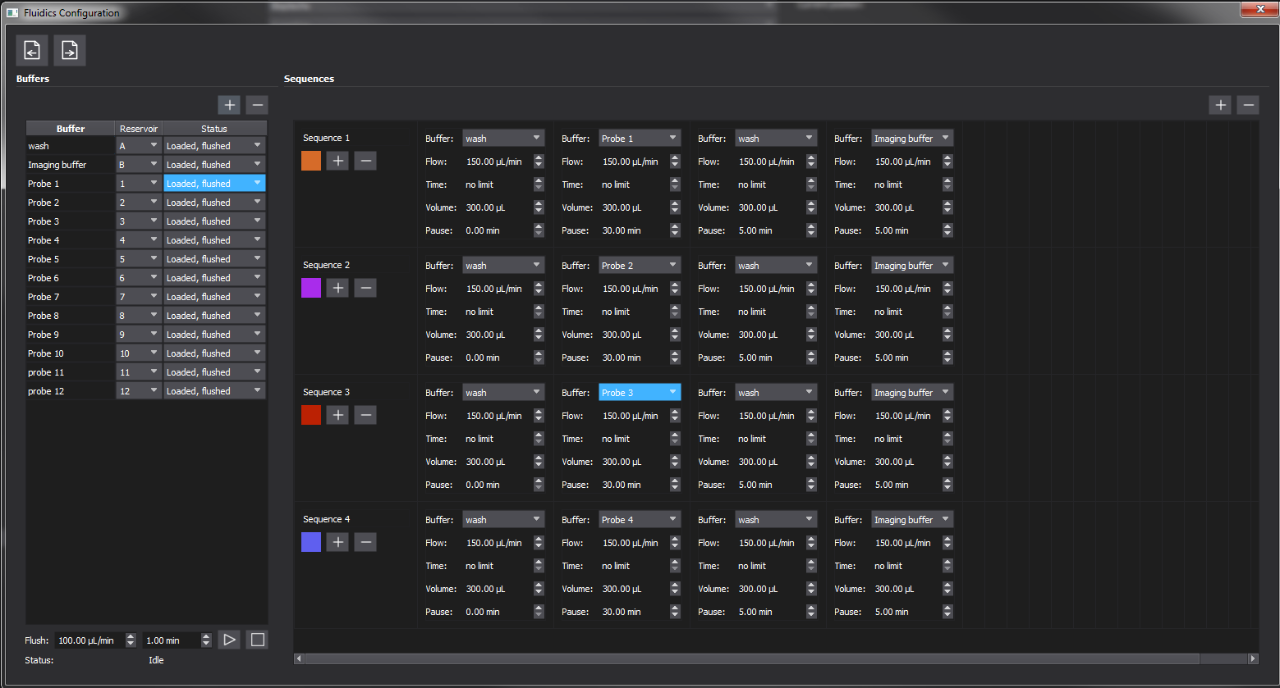1280x688 pixels.
Task: Remove a sequence using the minus icon
Action: pos(1248,104)
